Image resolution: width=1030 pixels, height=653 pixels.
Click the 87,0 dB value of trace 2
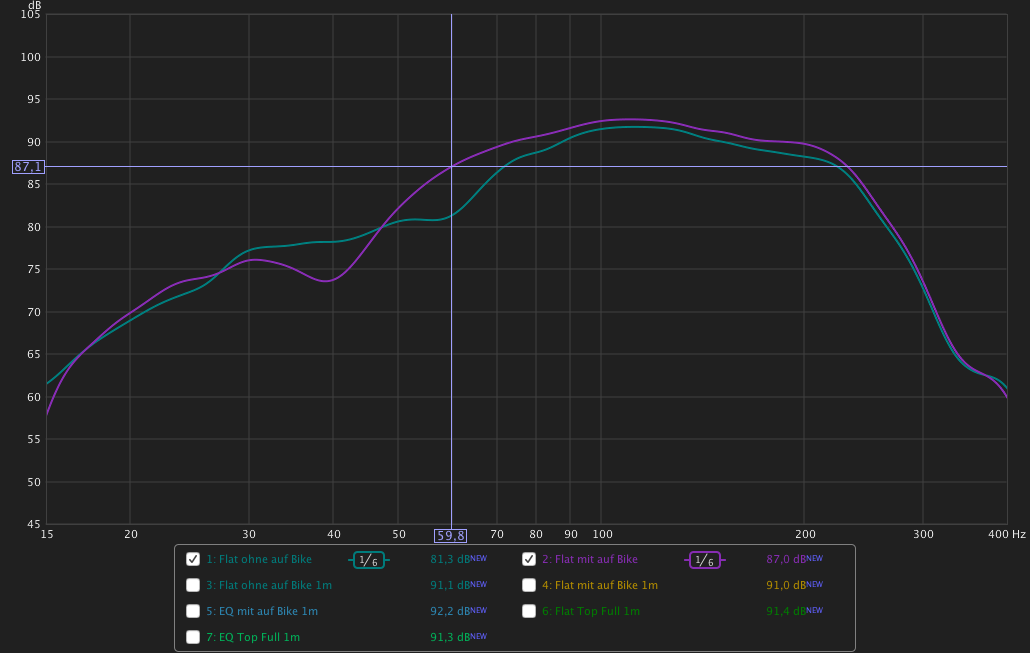coord(786,559)
